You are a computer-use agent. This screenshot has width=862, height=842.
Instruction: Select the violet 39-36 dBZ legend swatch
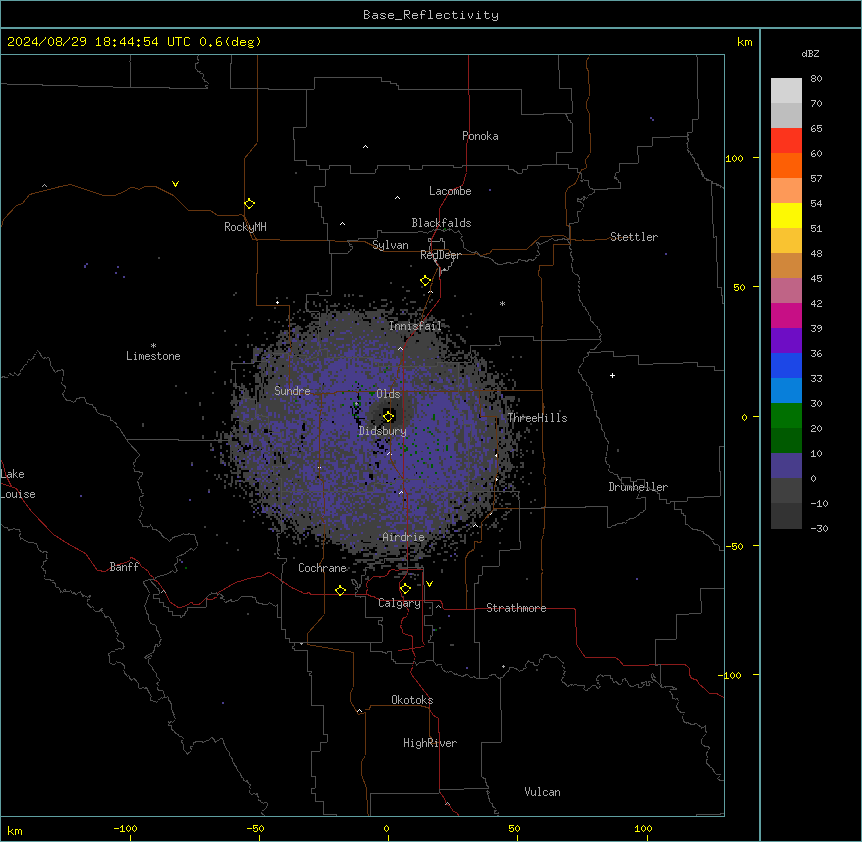(x=786, y=341)
